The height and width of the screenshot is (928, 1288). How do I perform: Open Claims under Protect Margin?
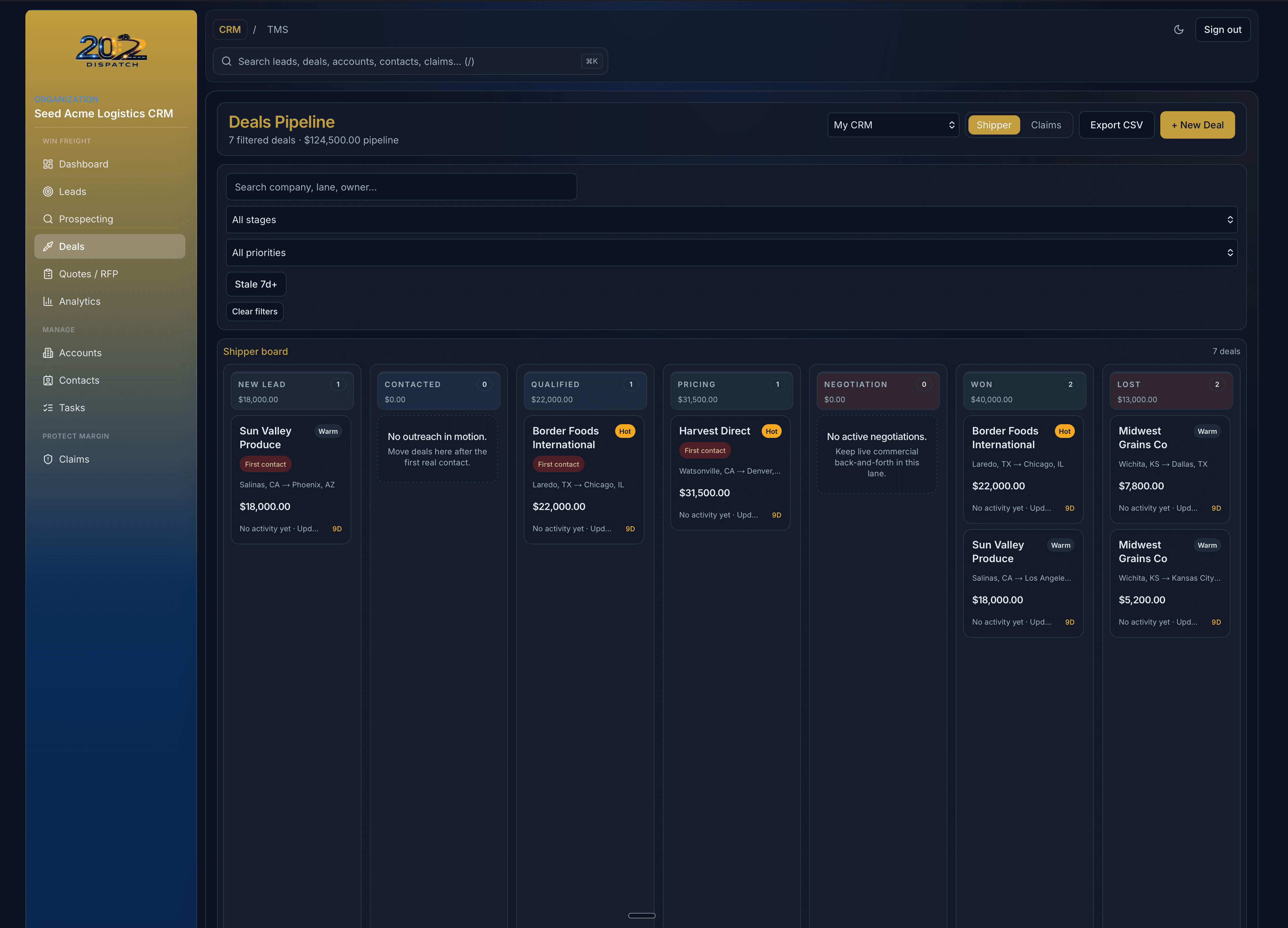74,459
